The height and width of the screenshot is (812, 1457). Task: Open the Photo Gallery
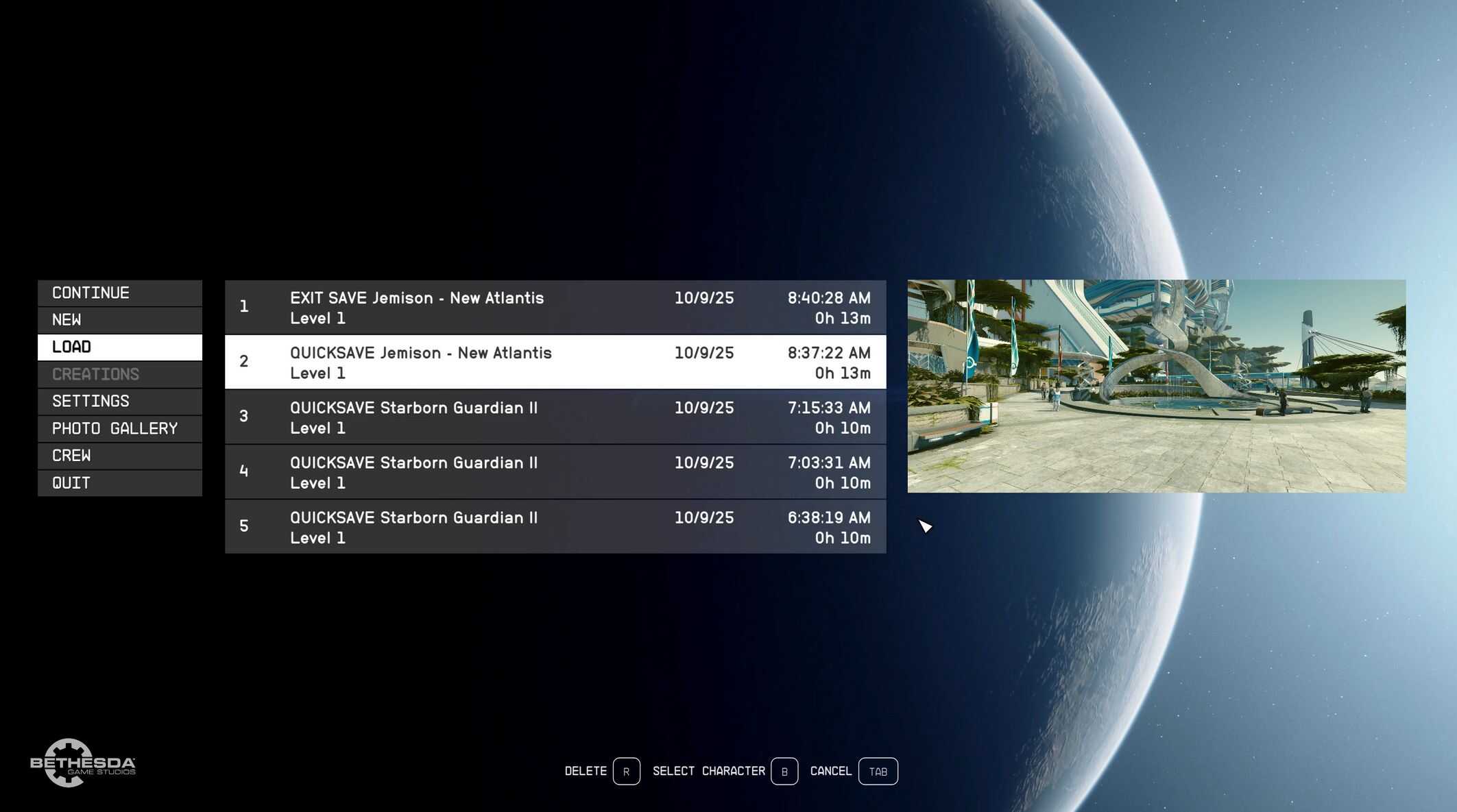pyautogui.click(x=119, y=428)
